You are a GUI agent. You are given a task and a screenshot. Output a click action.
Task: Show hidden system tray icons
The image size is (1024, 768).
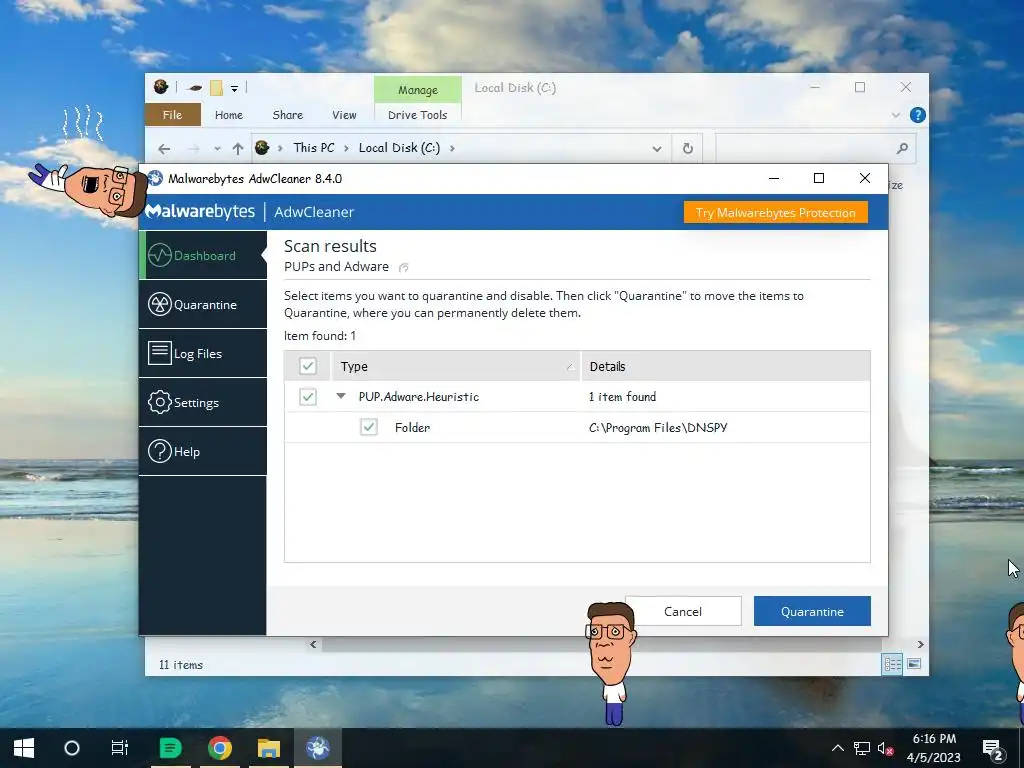837,748
